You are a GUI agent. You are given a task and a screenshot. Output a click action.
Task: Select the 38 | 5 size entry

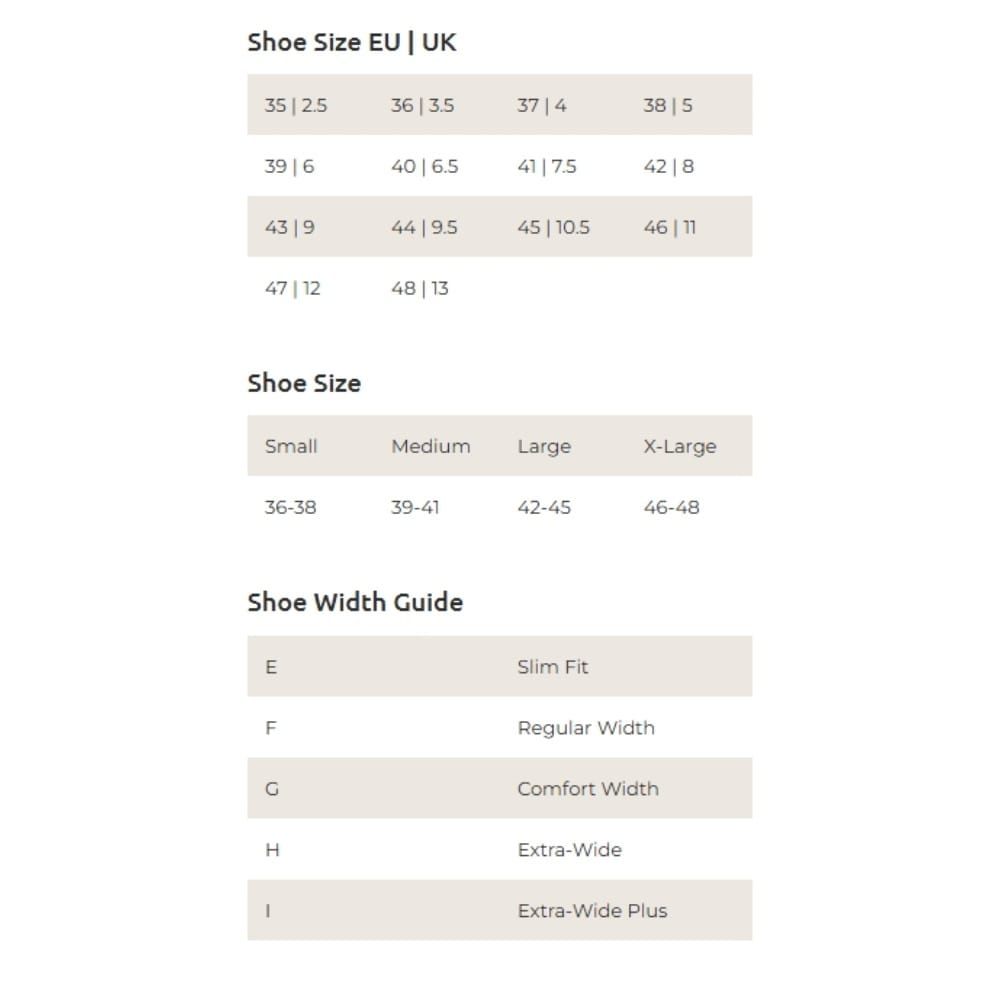pos(668,105)
